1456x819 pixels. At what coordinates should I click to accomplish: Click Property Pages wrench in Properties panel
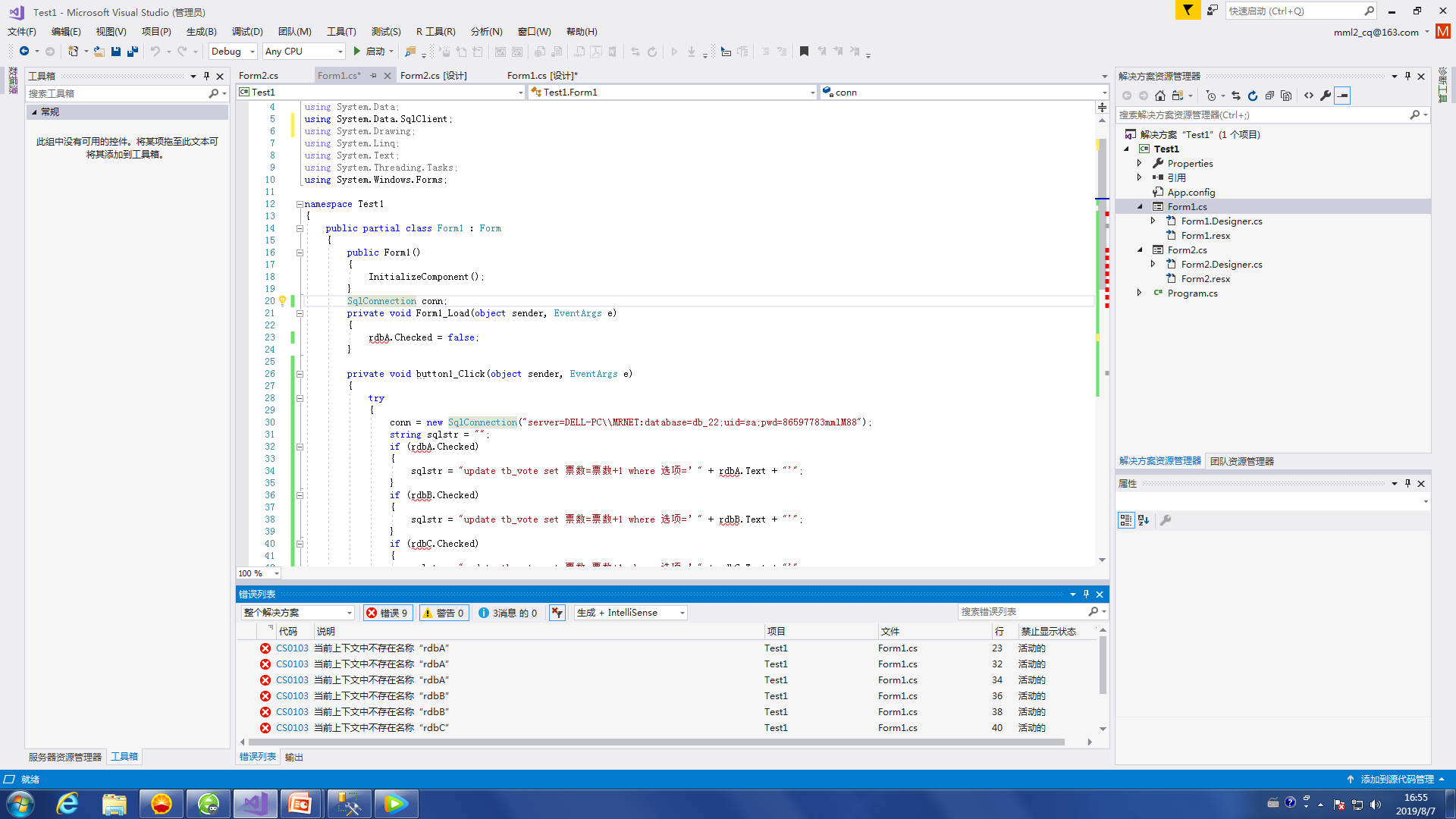[1166, 520]
